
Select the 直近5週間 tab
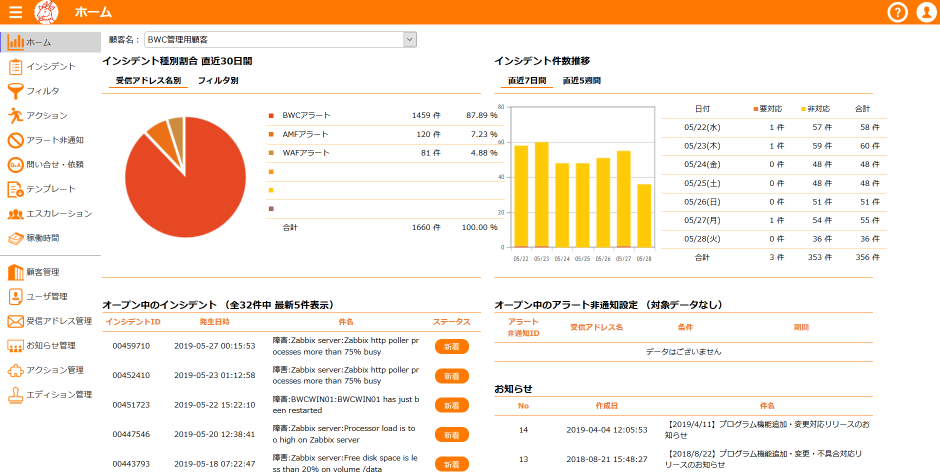pyautogui.click(x=582, y=80)
